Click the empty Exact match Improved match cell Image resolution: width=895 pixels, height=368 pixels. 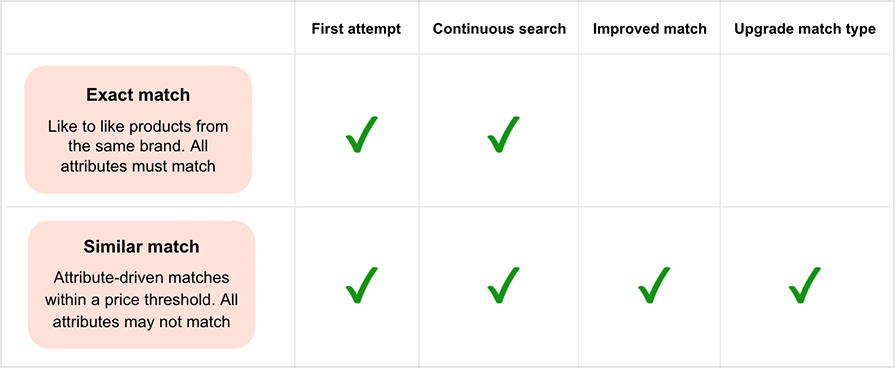pos(650,131)
